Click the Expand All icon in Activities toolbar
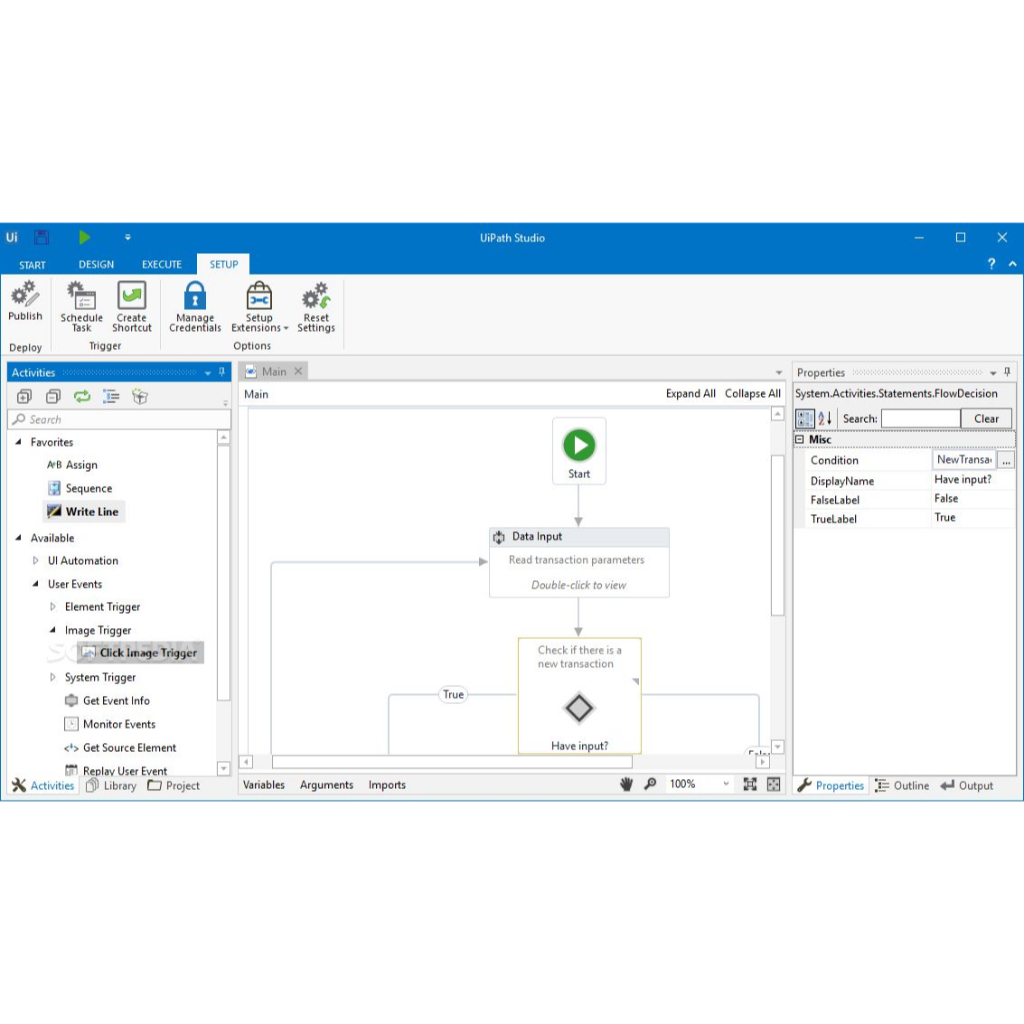This screenshot has height=1024, width=1024. pyautogui.click(x=24, y=396)
